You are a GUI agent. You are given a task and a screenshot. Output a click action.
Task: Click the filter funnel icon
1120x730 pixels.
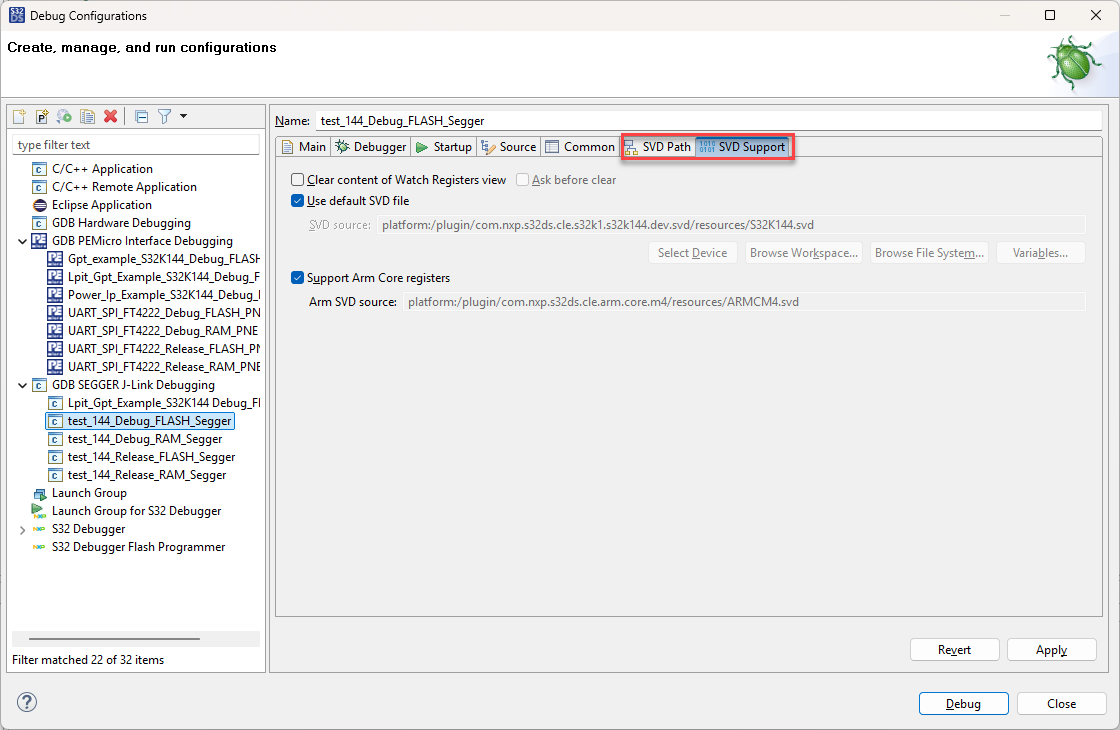[x=164, y=116]
